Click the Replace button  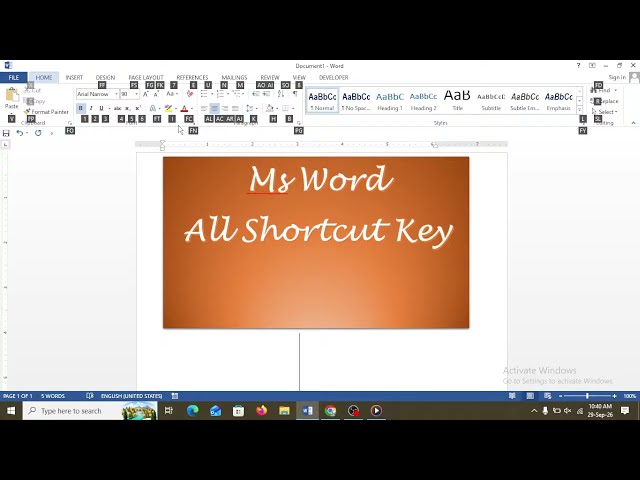tap(604, 101)
